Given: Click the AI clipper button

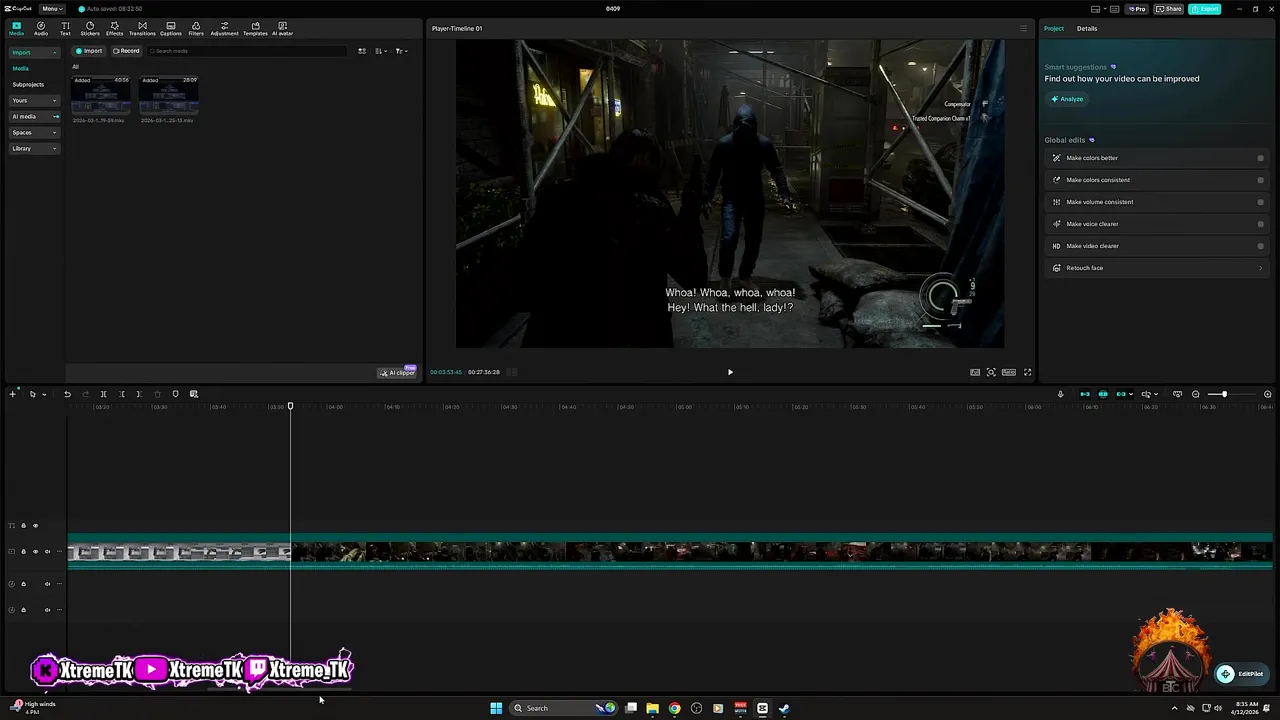Looking at the screenshot, I should click(x=397, y=372).
